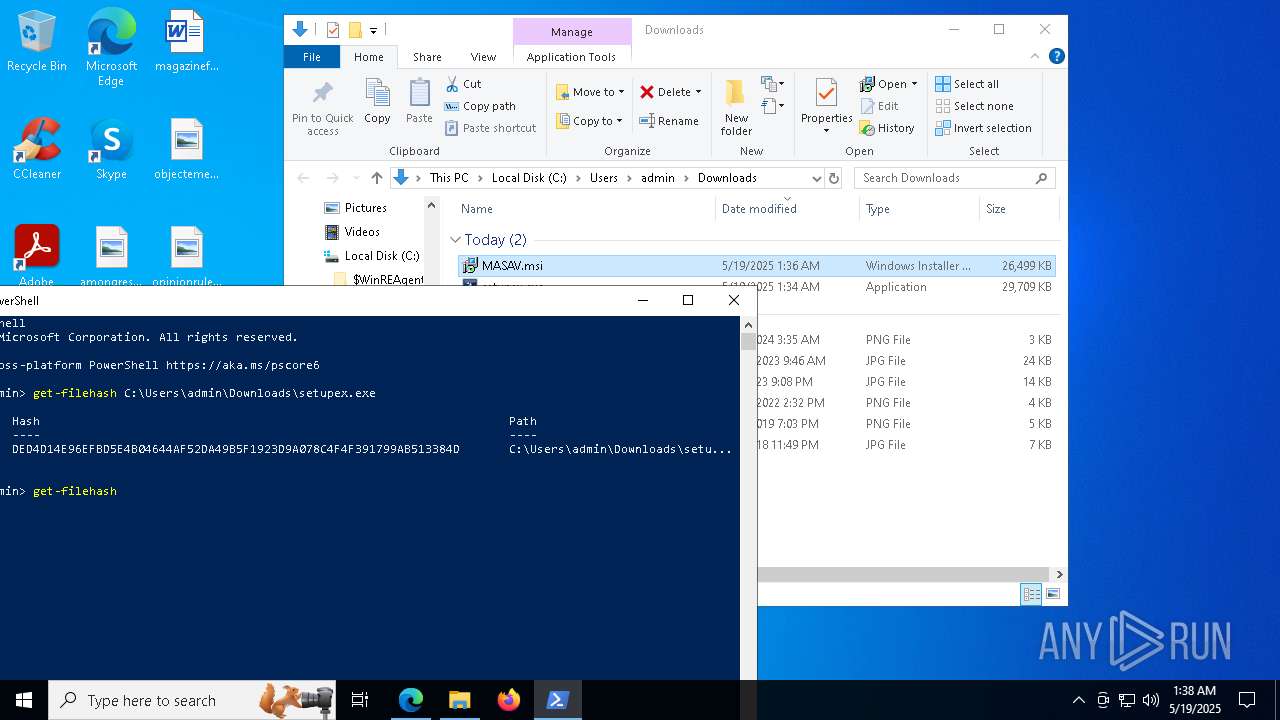
Task: Open the magazinef Word document icon
Action: [186, 42]
